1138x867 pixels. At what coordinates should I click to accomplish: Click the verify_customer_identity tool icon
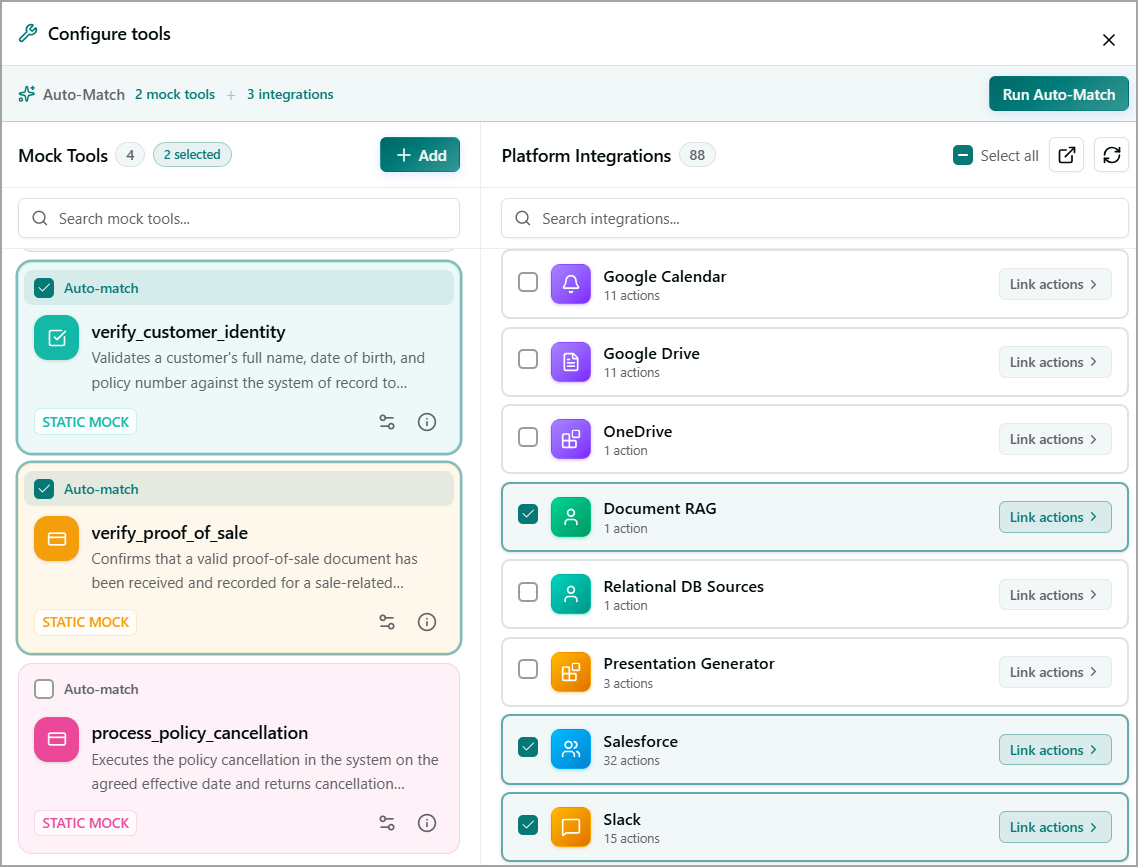point(57,337)
